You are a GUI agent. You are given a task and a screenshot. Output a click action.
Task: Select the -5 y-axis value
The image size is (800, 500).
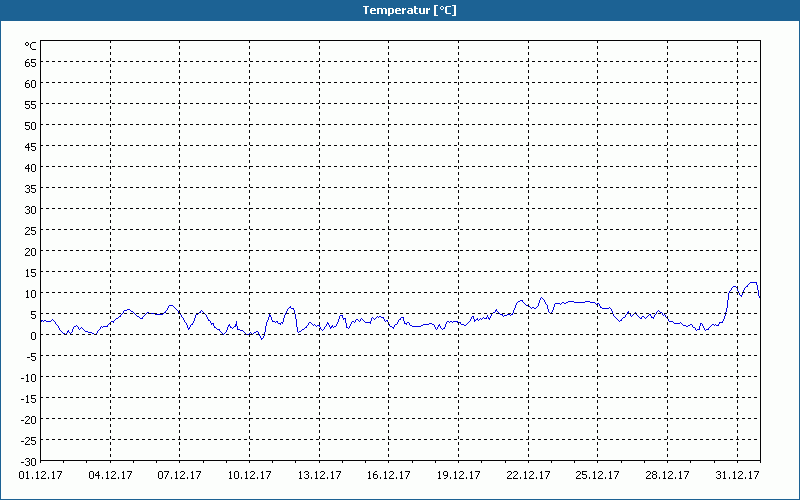tap(31, 357)
